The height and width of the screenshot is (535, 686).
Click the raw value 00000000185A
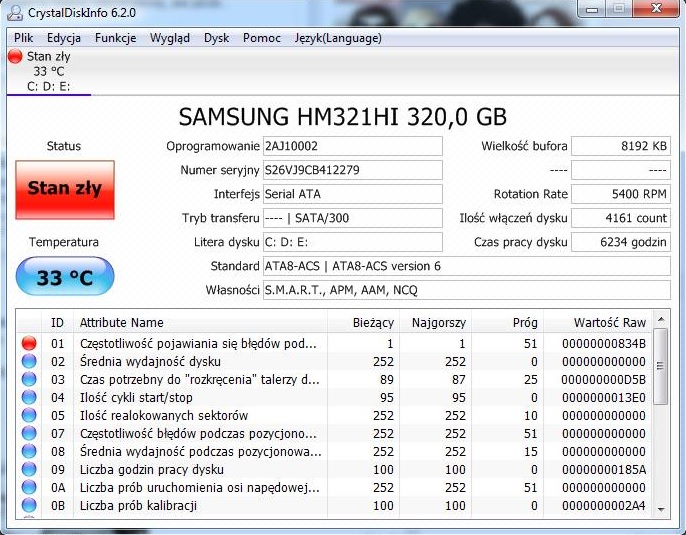coord(604,469)
